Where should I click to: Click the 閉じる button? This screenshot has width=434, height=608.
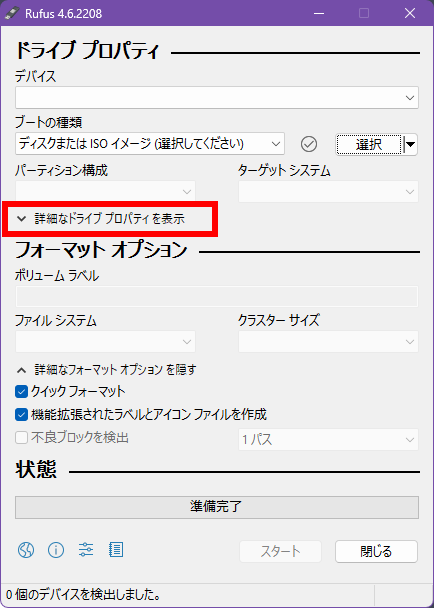[x=376, y=551]
